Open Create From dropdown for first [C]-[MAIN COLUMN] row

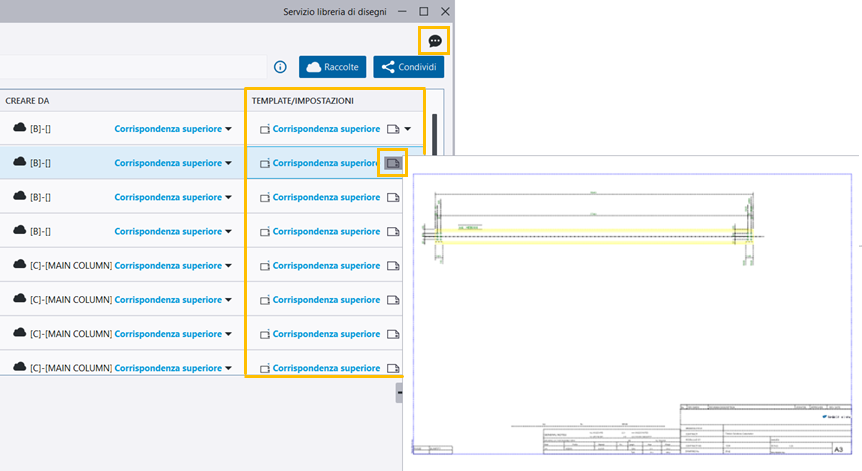pos(228,266)
